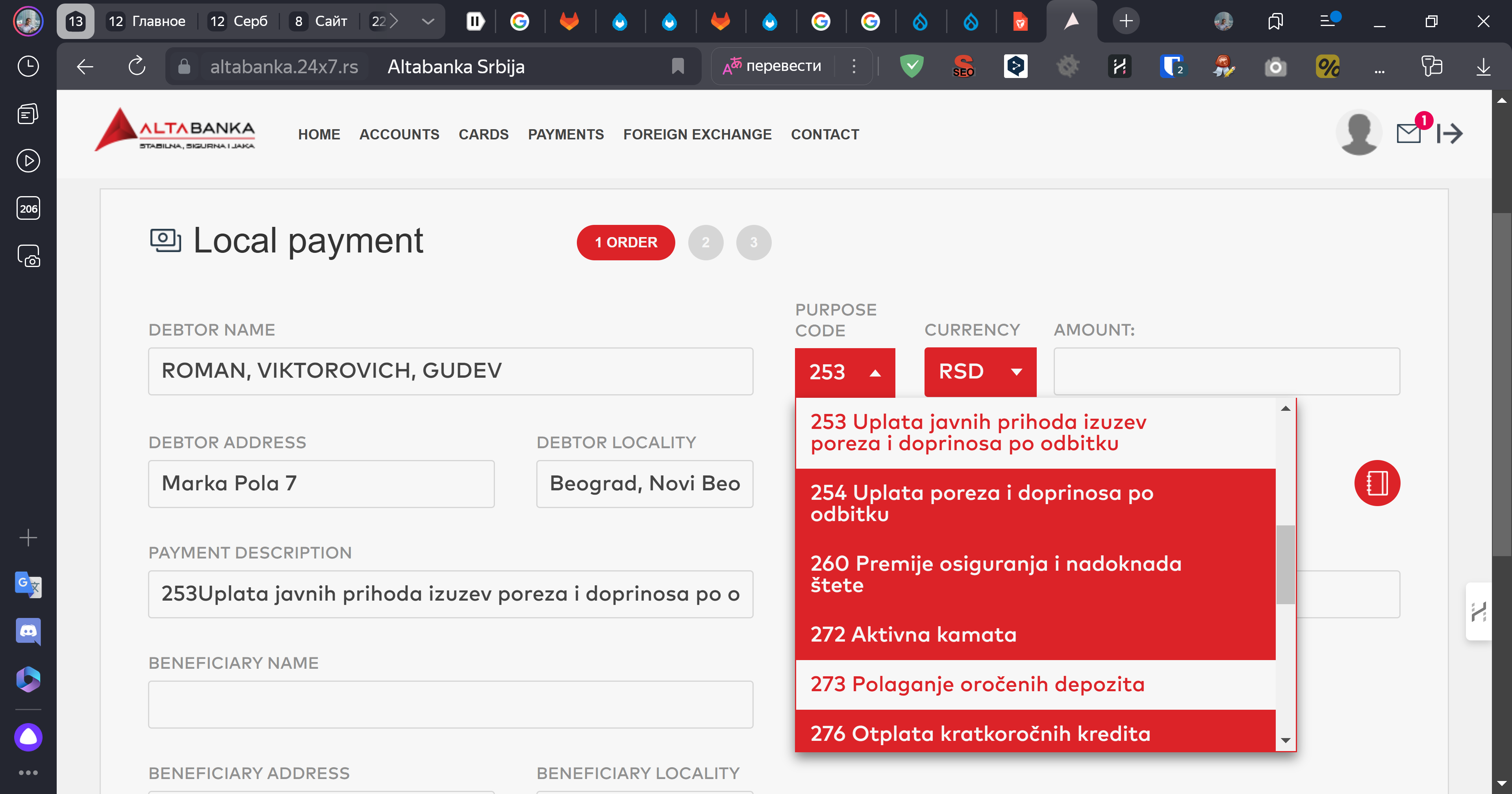Screen dimensions: 1512x794
Task: Open ACCOUNTS menu
Action: click(399, 134)
